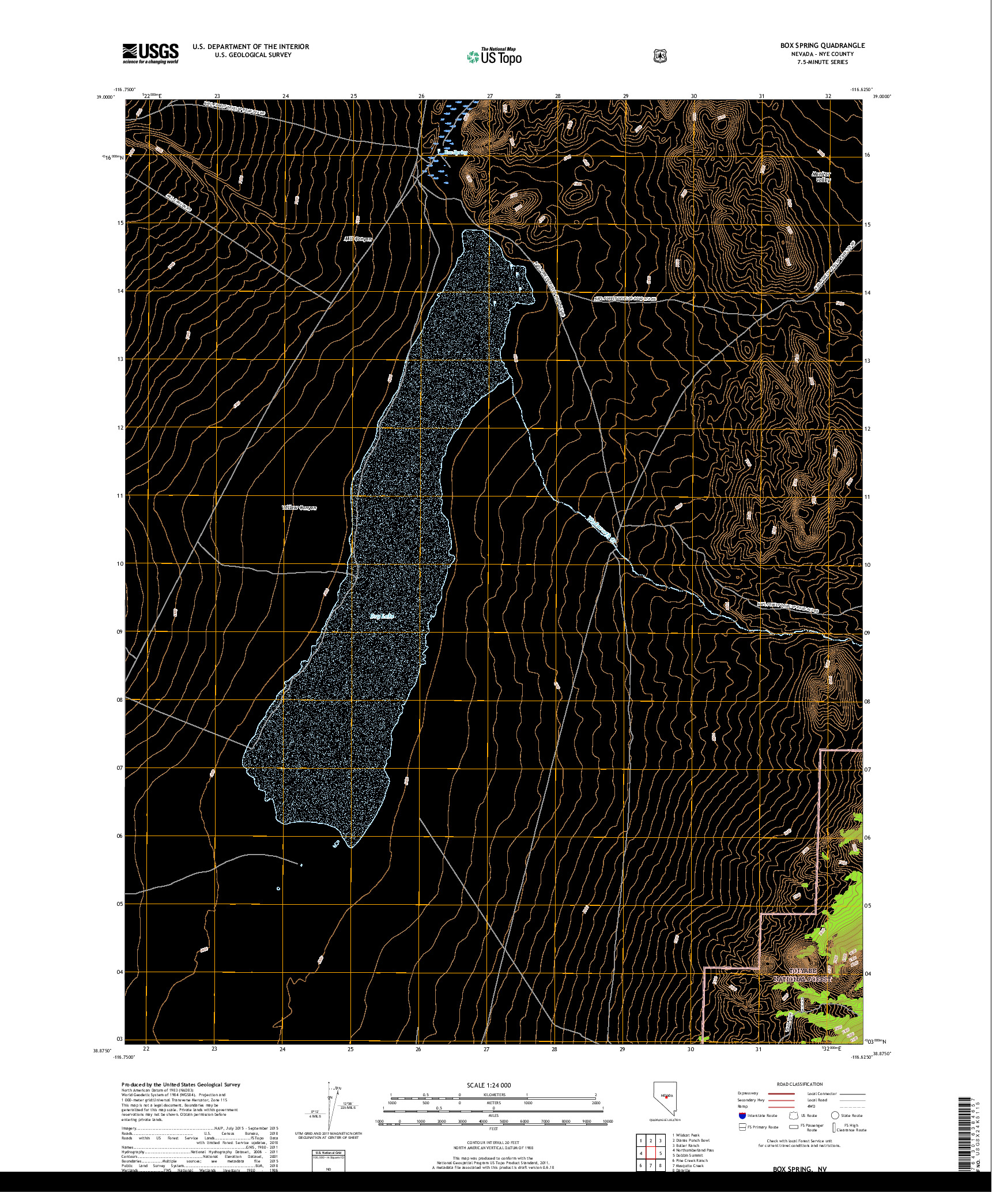Click '1 Wildcat Peak' in adjoining list

(686, 1135)
